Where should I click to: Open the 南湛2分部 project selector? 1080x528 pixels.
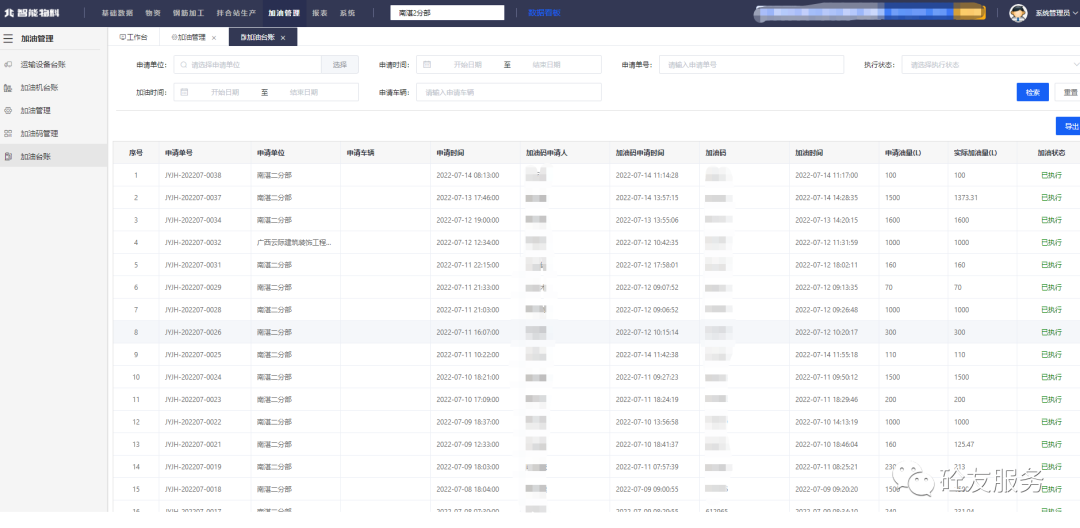tap(447, 13)
